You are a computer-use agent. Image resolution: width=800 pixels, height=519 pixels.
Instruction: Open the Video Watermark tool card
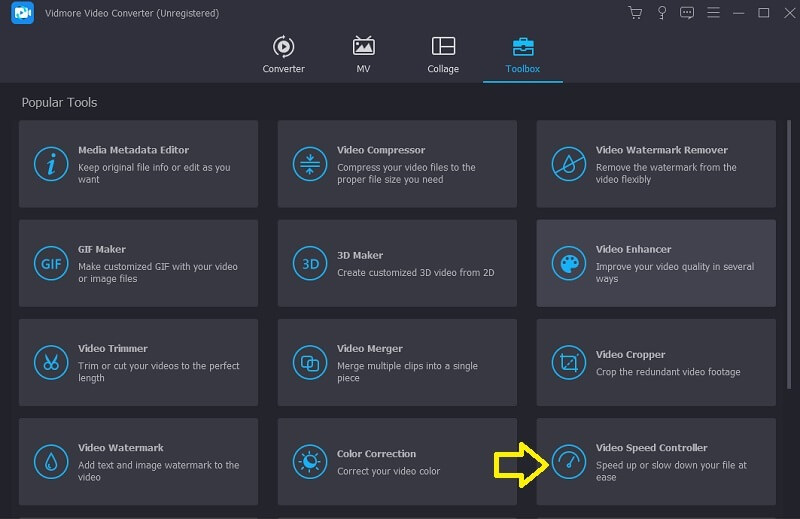click(138, 461)
